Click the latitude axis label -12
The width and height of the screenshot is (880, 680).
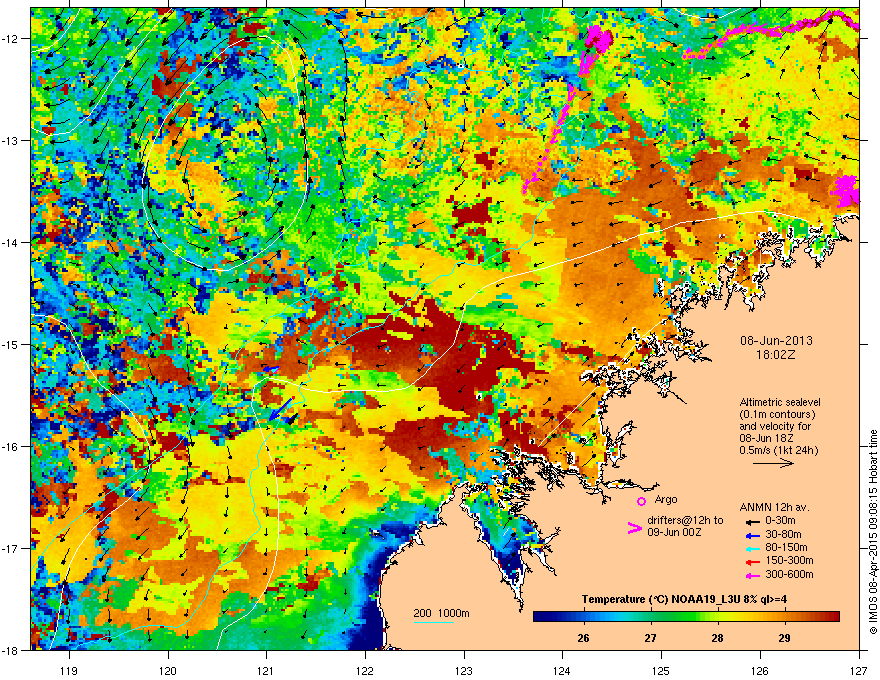pyautogui.click(x=10, y=39)
